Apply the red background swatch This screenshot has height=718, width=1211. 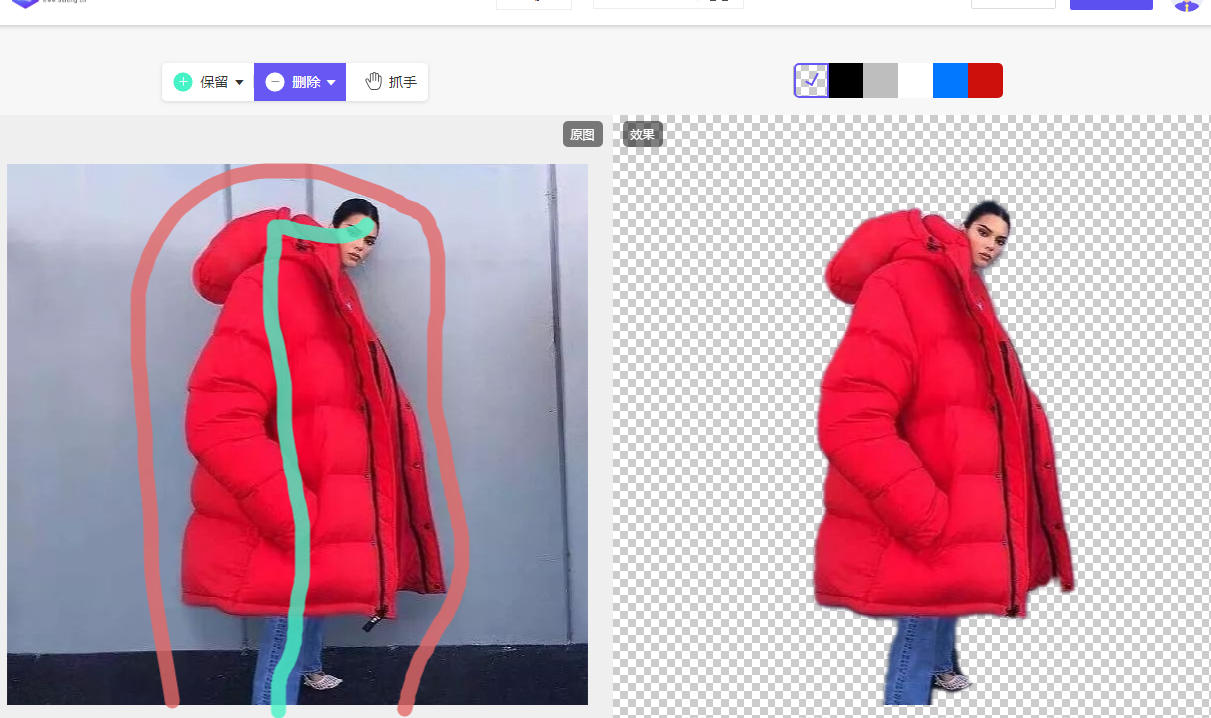(985, 80)
